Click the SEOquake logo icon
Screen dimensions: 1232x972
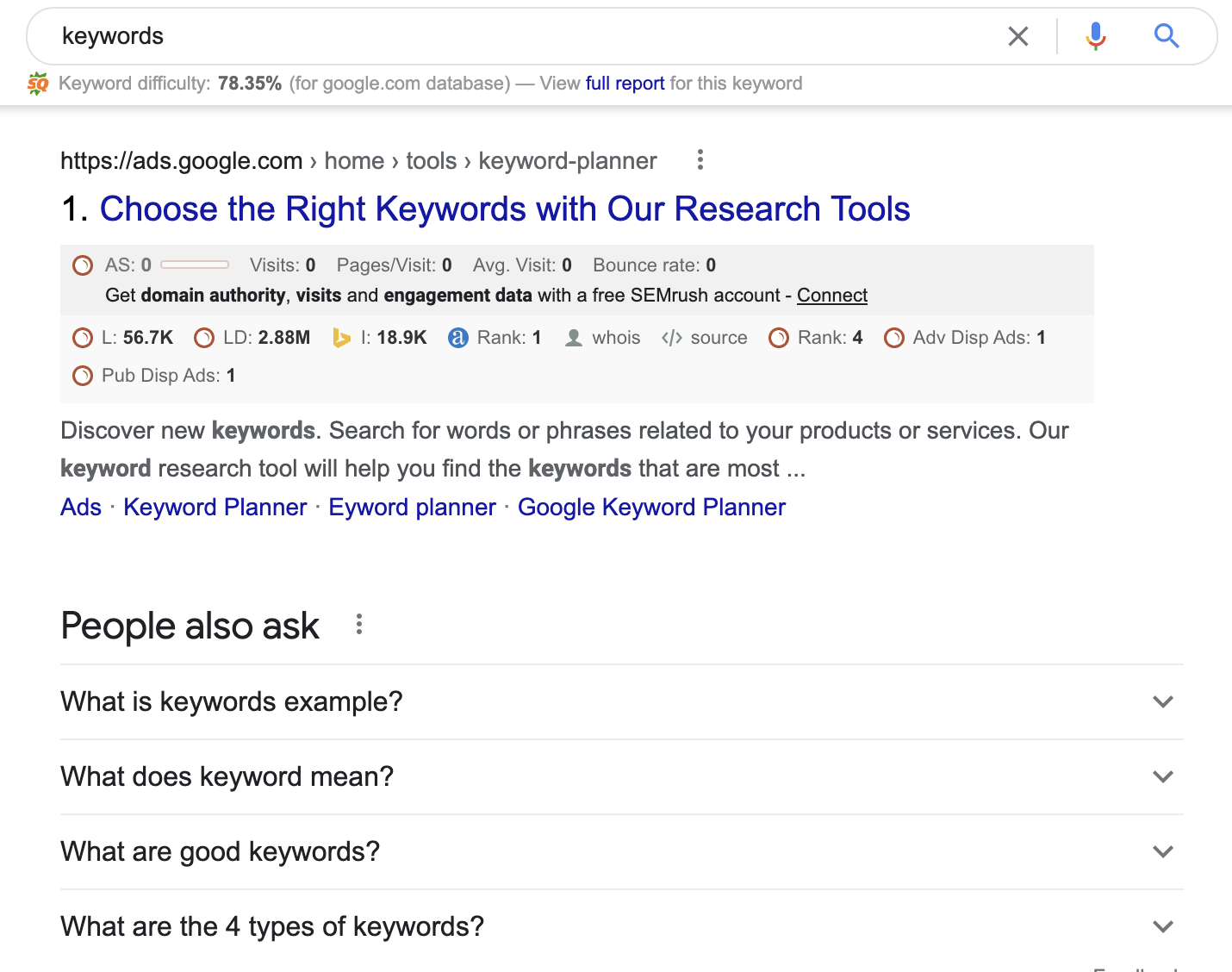(38, 84)
